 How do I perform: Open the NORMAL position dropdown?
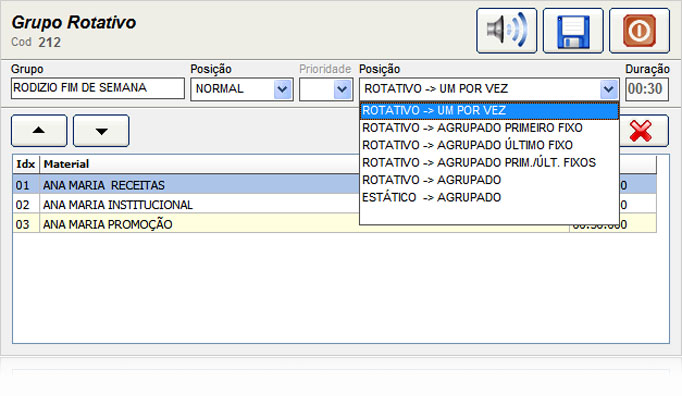pos(282,90)
